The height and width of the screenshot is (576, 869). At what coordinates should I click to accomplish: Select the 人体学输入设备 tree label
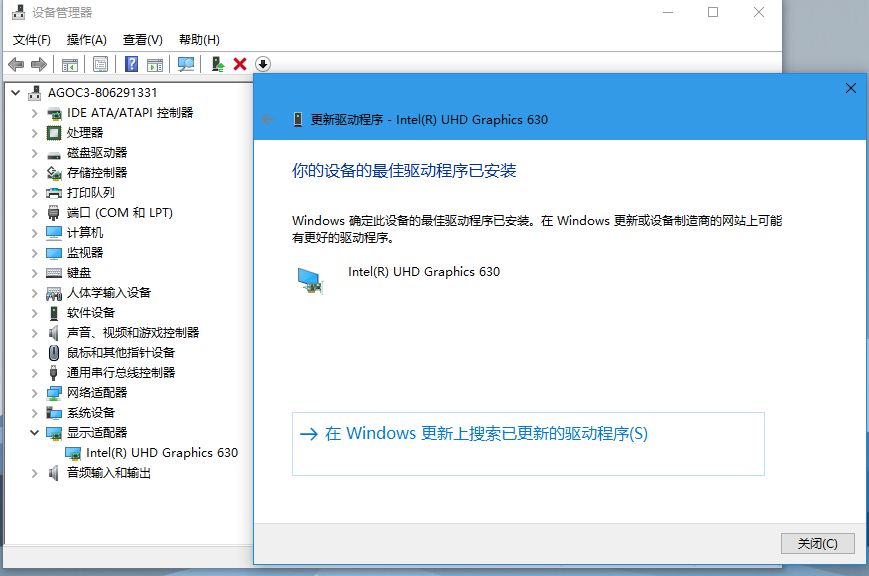[x=109, y=293]
